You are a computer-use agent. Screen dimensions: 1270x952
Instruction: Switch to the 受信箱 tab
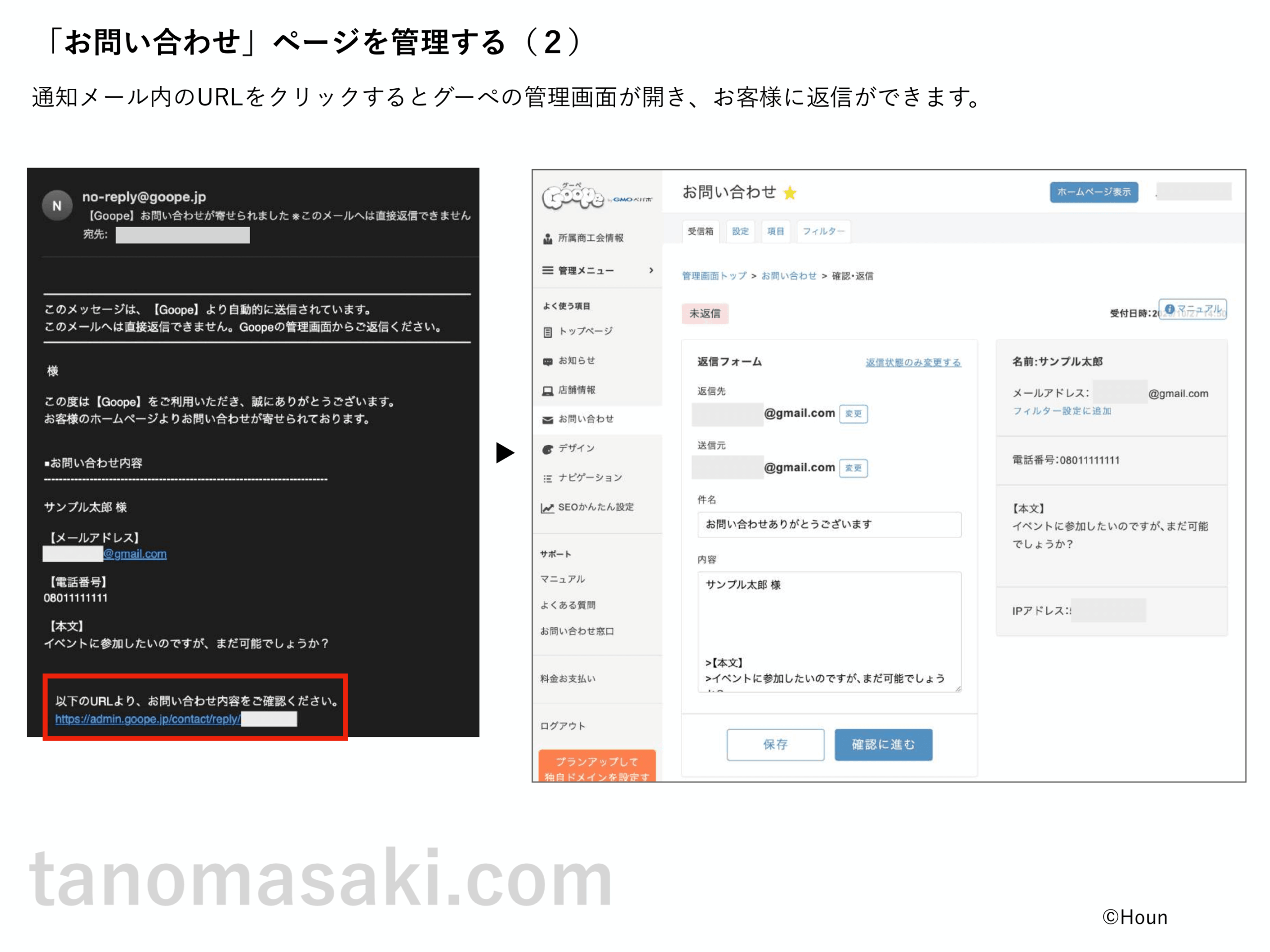700,231
